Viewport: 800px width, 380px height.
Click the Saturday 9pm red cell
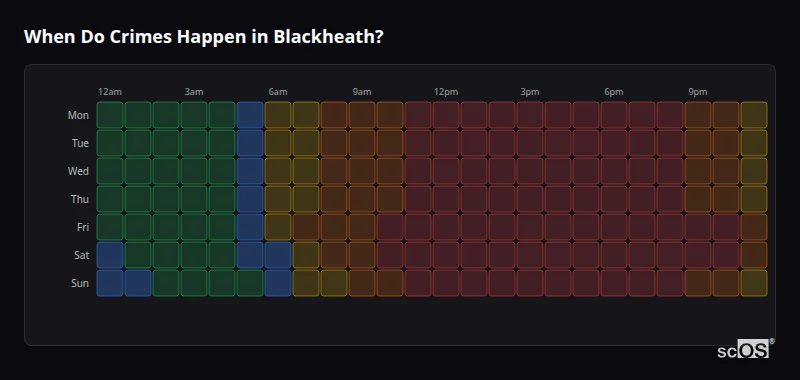698,255
